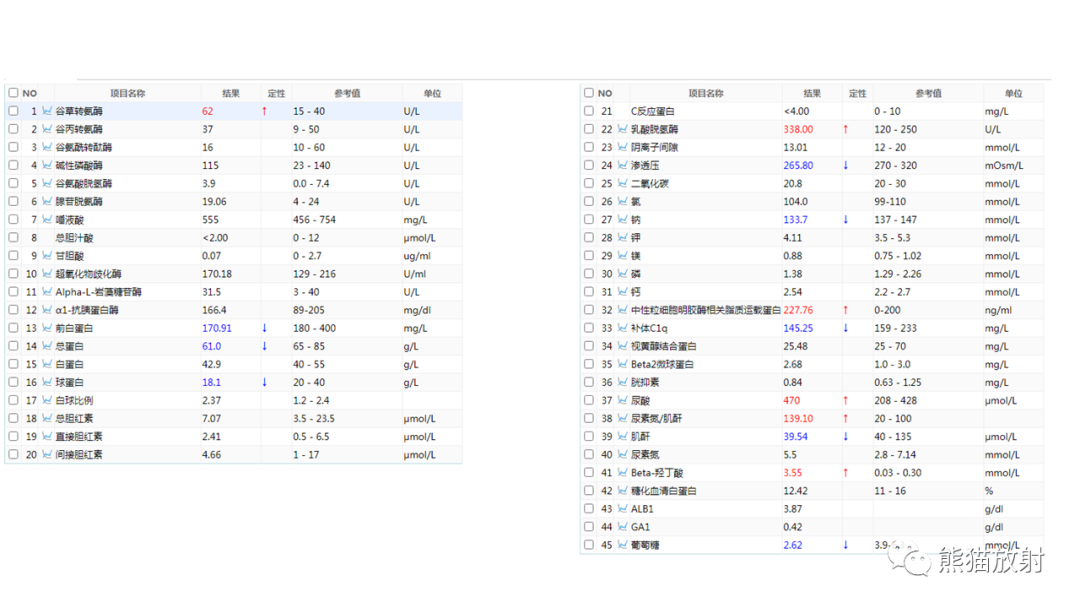View the trend chart for 渗透压
The image size is (1080, 608).
[623, 165]
